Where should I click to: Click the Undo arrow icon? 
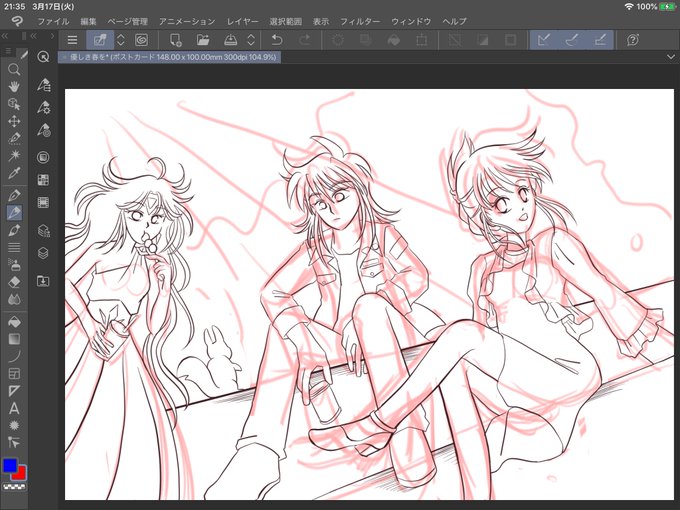pos(277,40)
